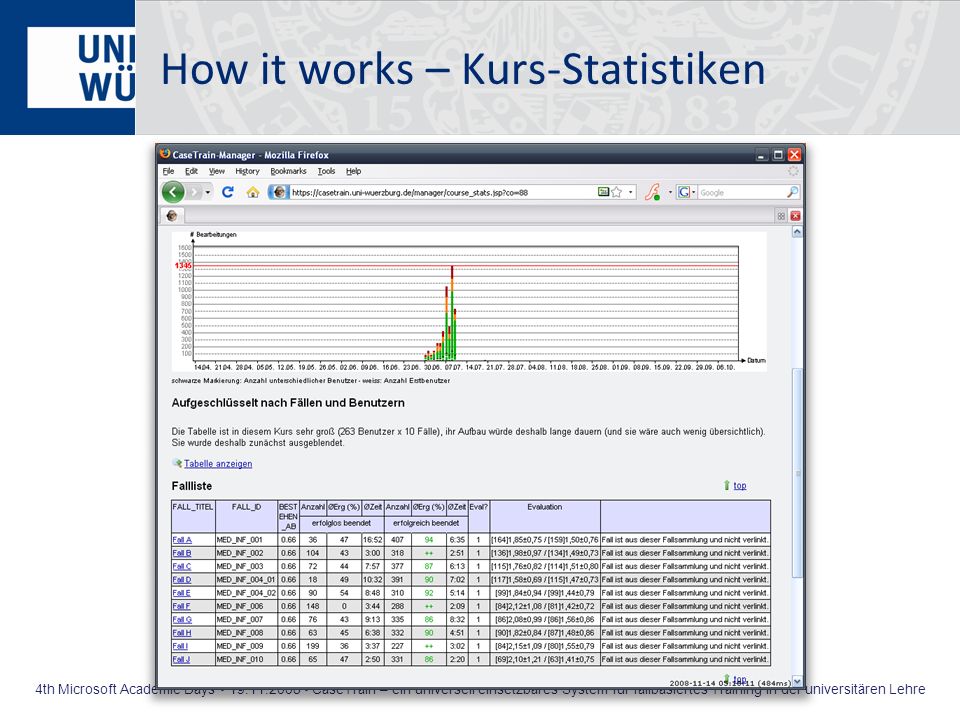Click the green Back arrow button
This screenshot has width=960, height=720.
173,192
